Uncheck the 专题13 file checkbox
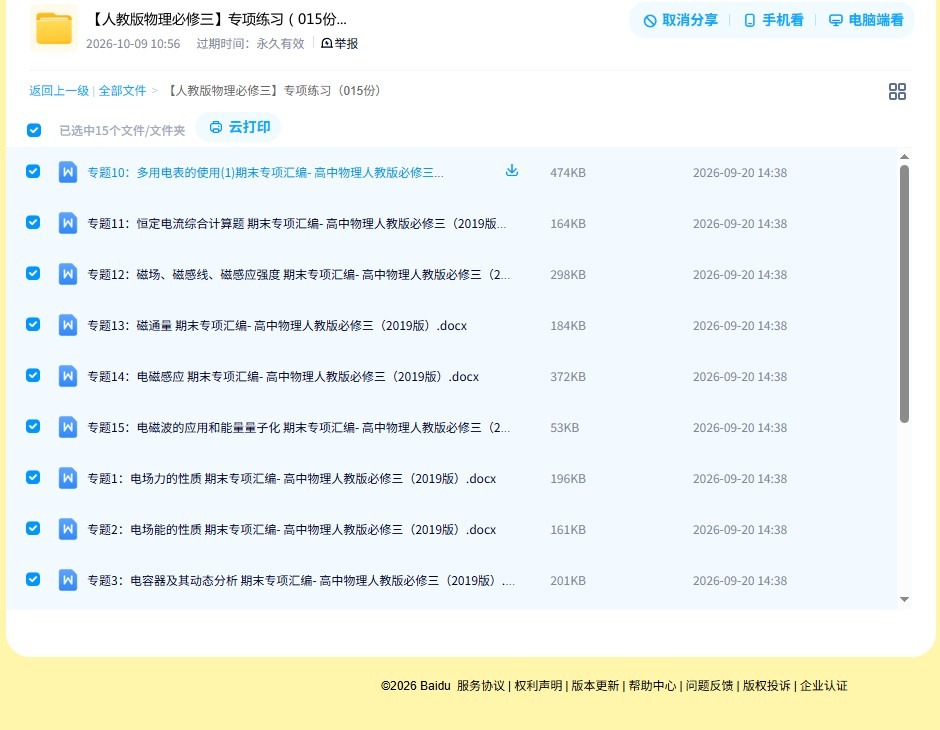Image resolution: width=940 pixels, height=730 pixels. tap(33, 324)
